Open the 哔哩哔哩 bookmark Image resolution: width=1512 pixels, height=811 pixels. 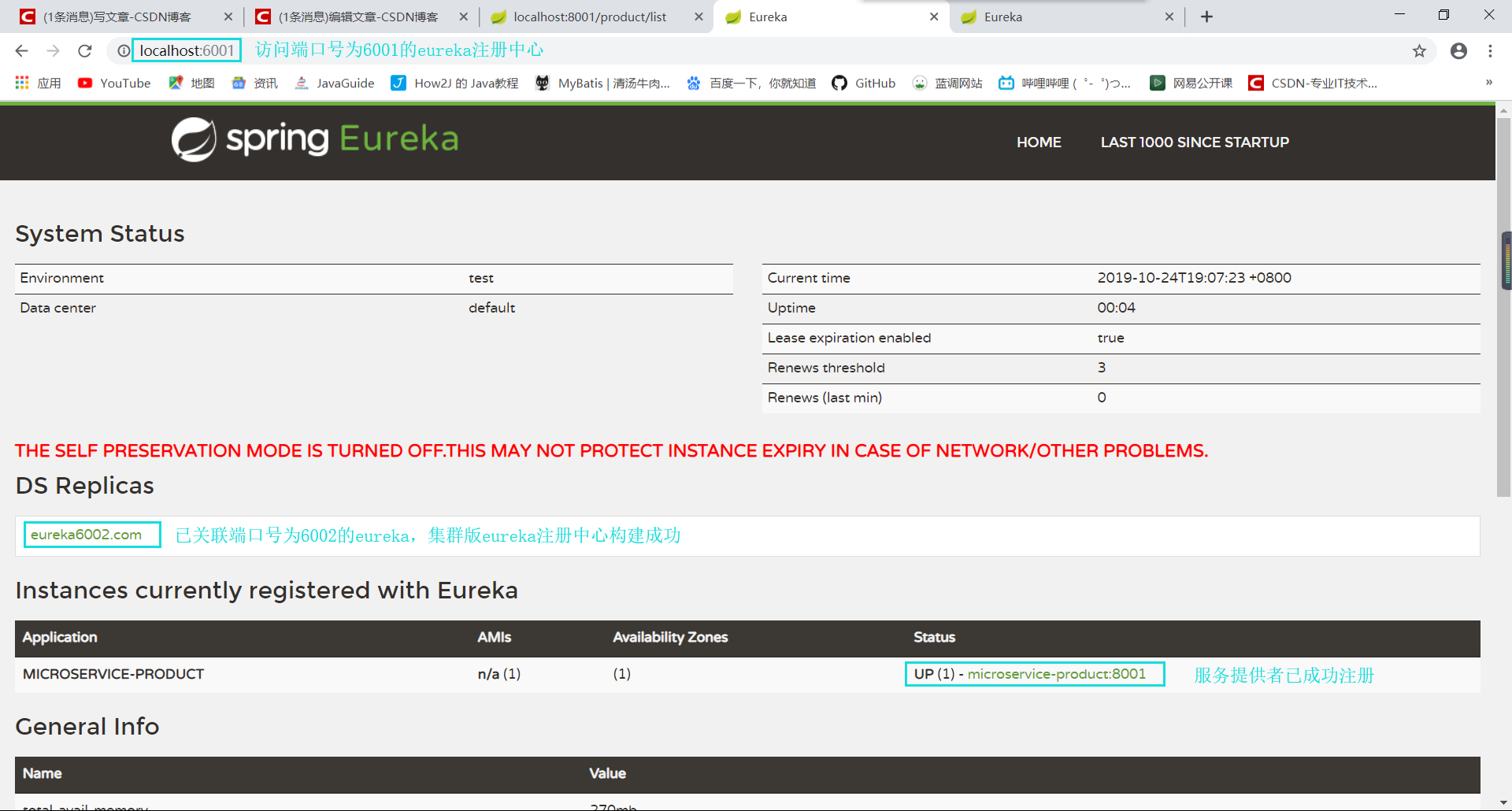point(1065,83)
